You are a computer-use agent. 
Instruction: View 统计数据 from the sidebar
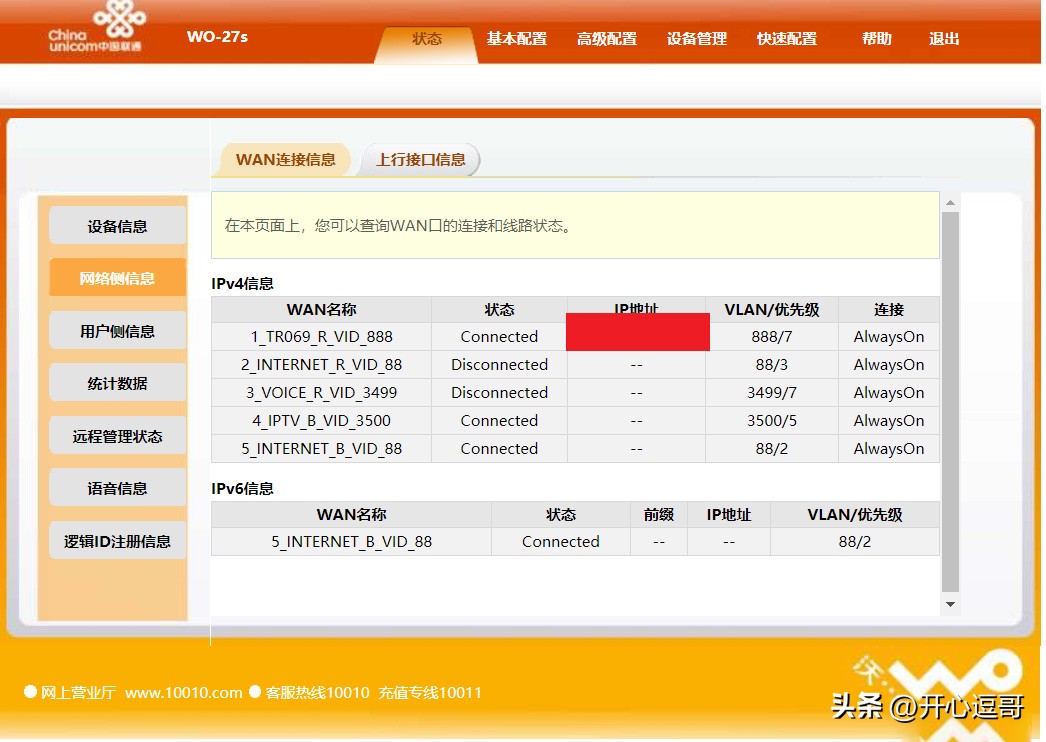[116, 382]
